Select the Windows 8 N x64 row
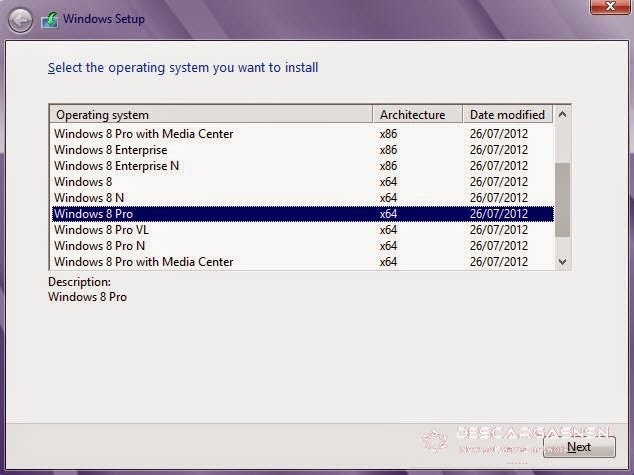The height and width of the screenshot is (475, 634). pos(302,198)
